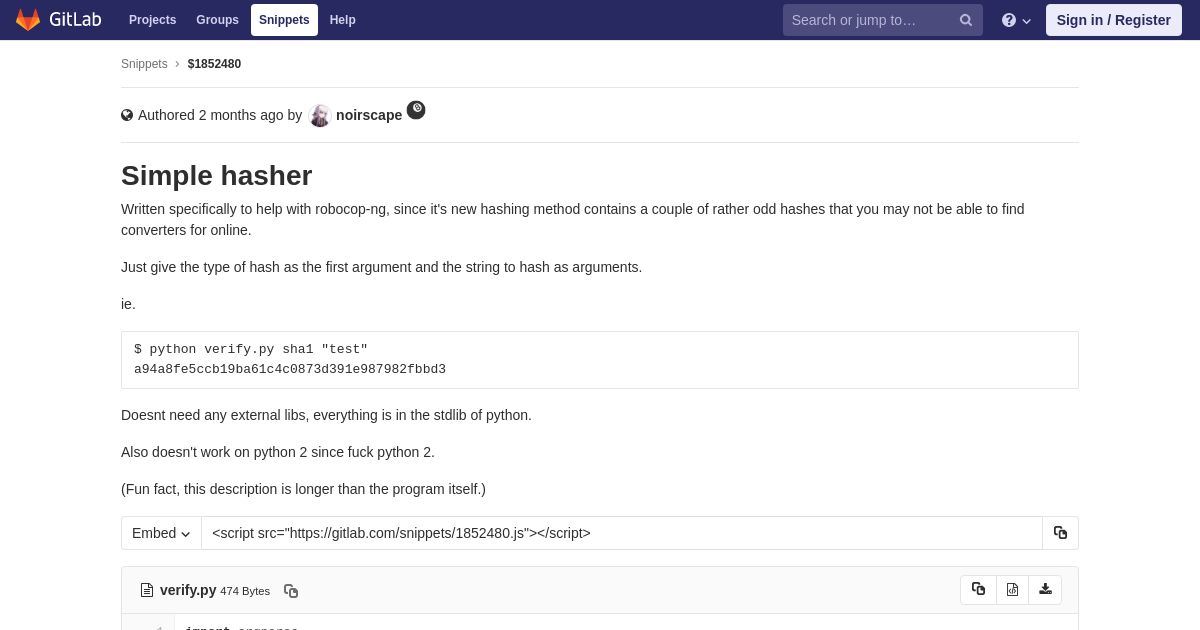The width and height of the screenshot is (1200, 630).
Task: Click the python verify.py command line
Action: coord(251,349)
